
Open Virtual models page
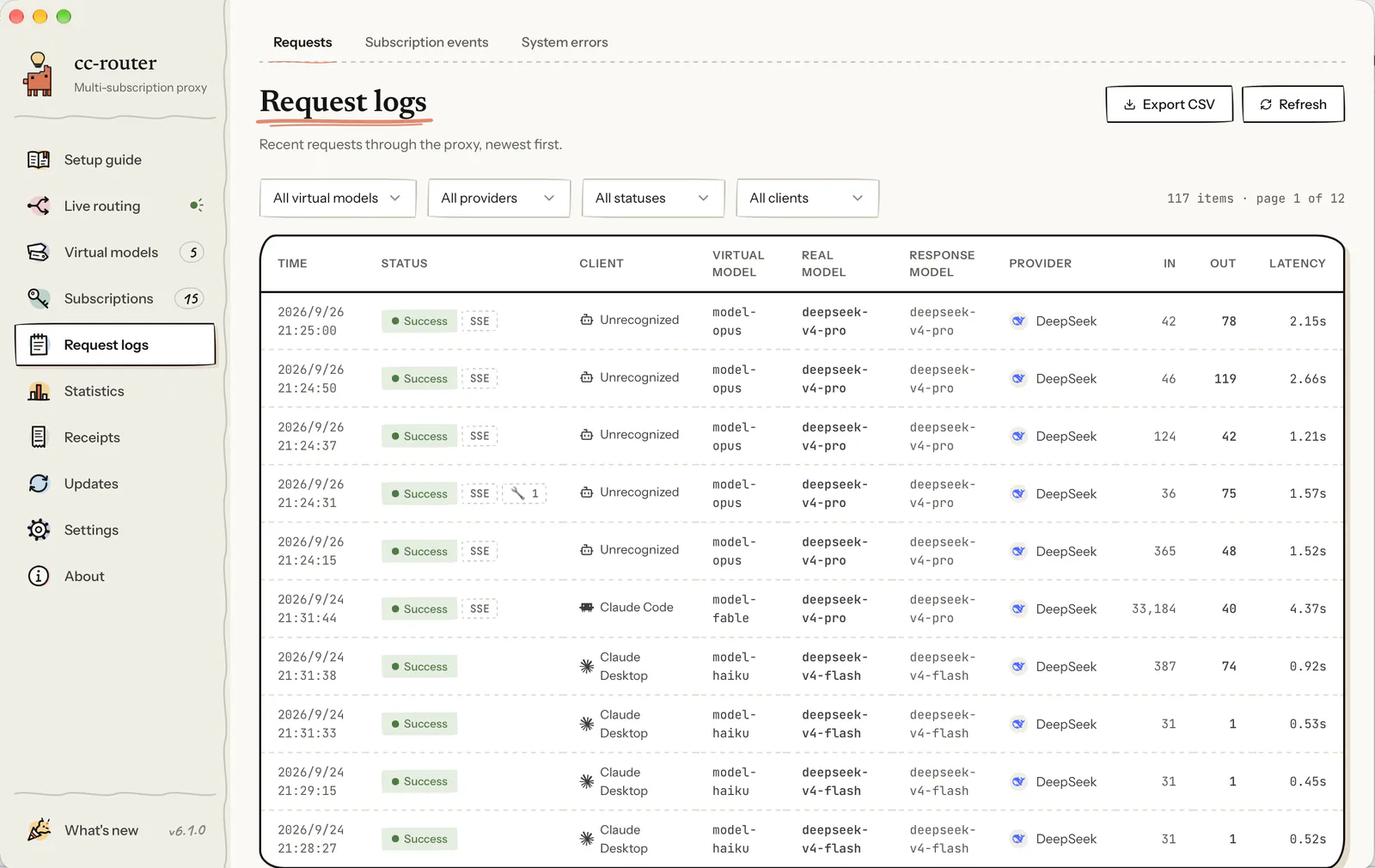click(115, 253)
